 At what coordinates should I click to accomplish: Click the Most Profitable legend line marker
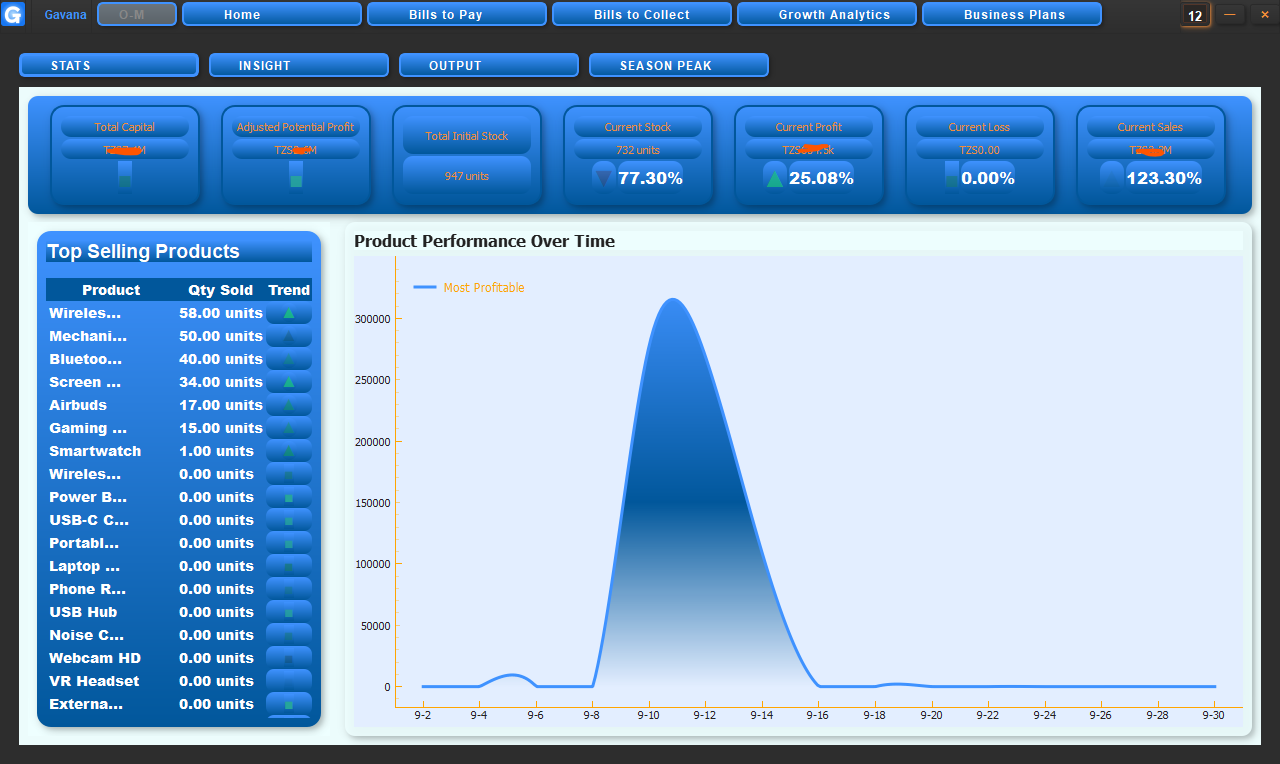[425, 287]
